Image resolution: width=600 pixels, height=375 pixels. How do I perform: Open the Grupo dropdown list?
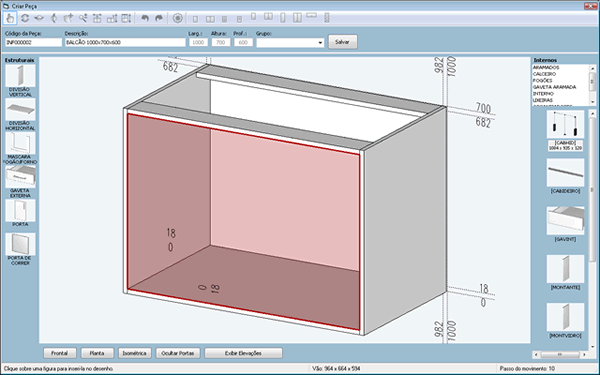320,42
